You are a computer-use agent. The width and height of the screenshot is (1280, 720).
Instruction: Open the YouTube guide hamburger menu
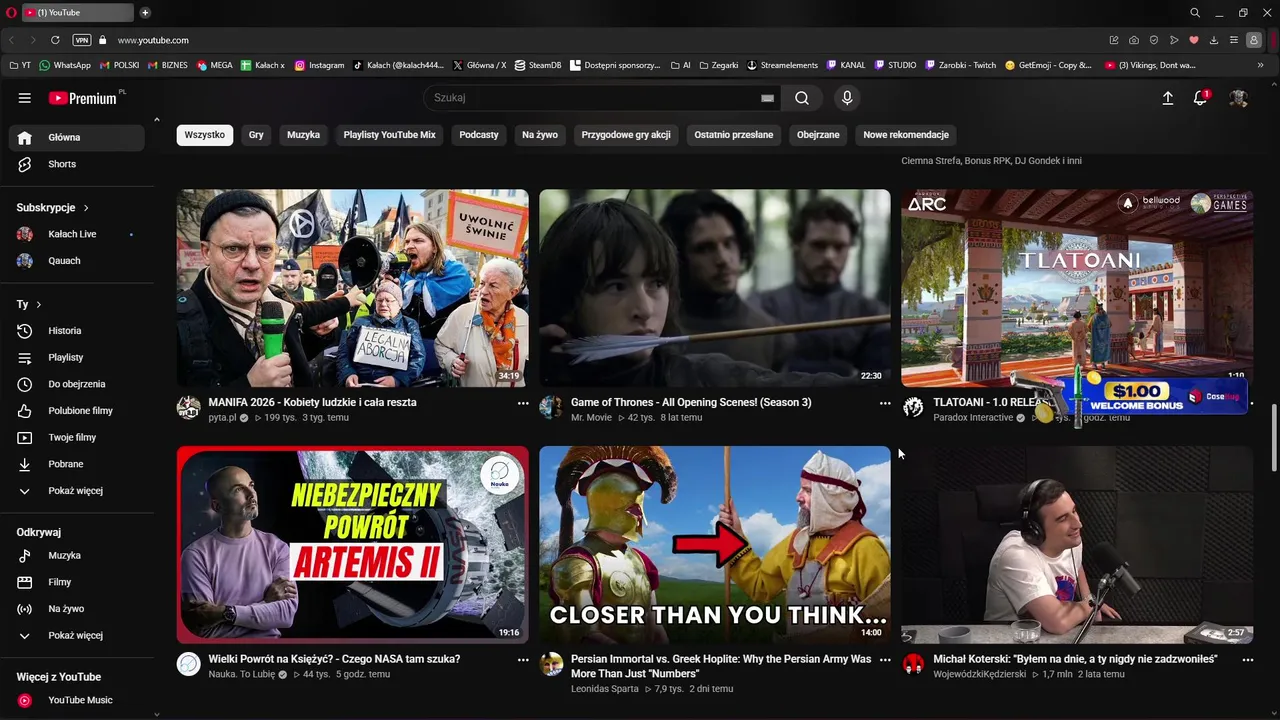(x=24, y=98)
